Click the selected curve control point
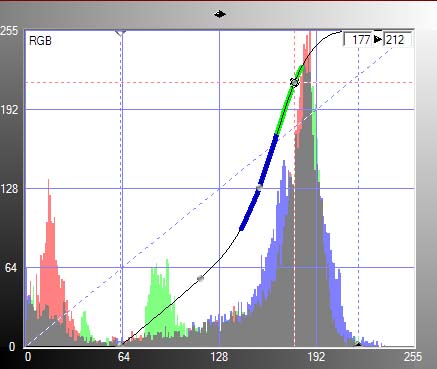The height and width of the screenshot is (369, 437). coord(294,82)
